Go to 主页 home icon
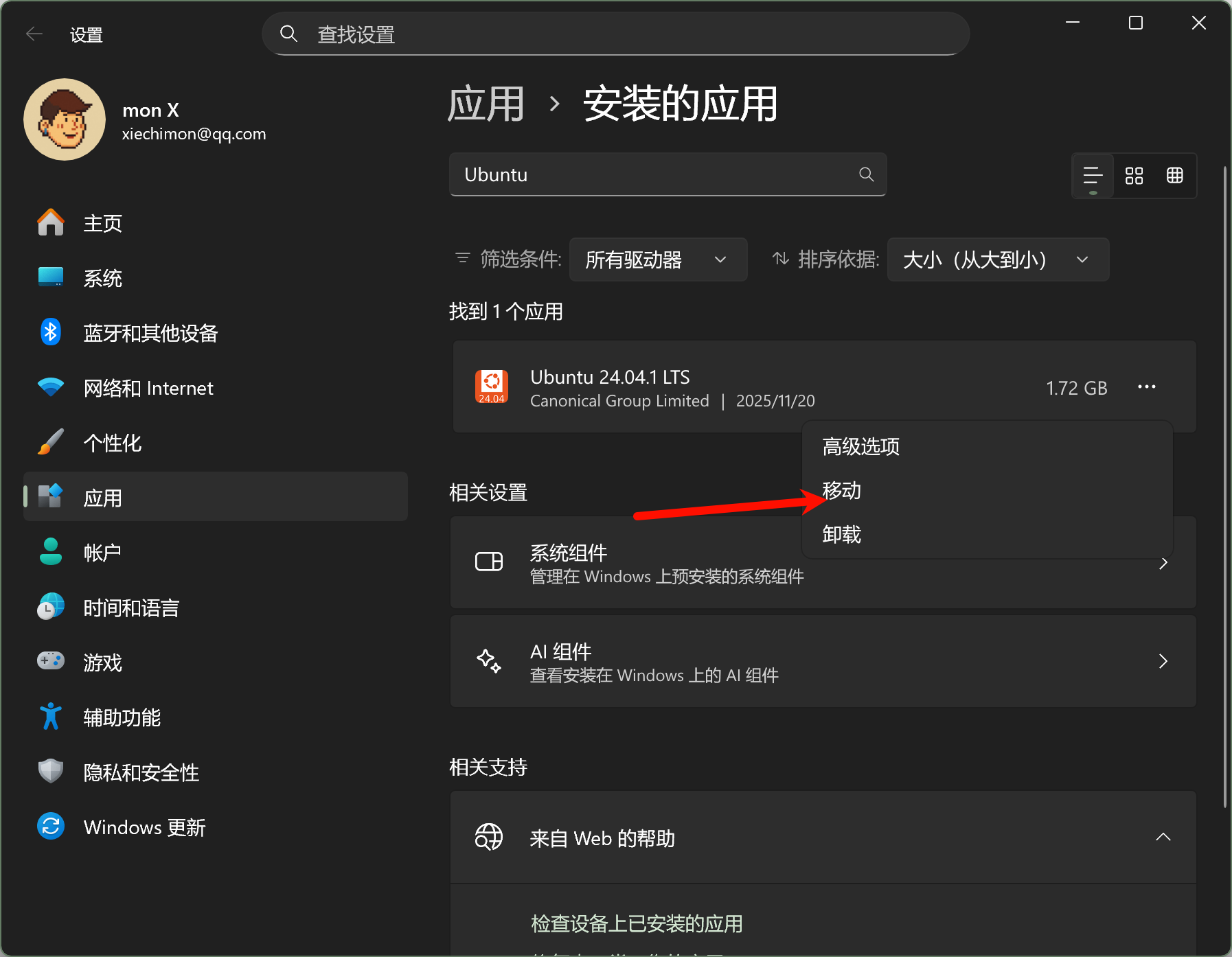 coord(51,222)
